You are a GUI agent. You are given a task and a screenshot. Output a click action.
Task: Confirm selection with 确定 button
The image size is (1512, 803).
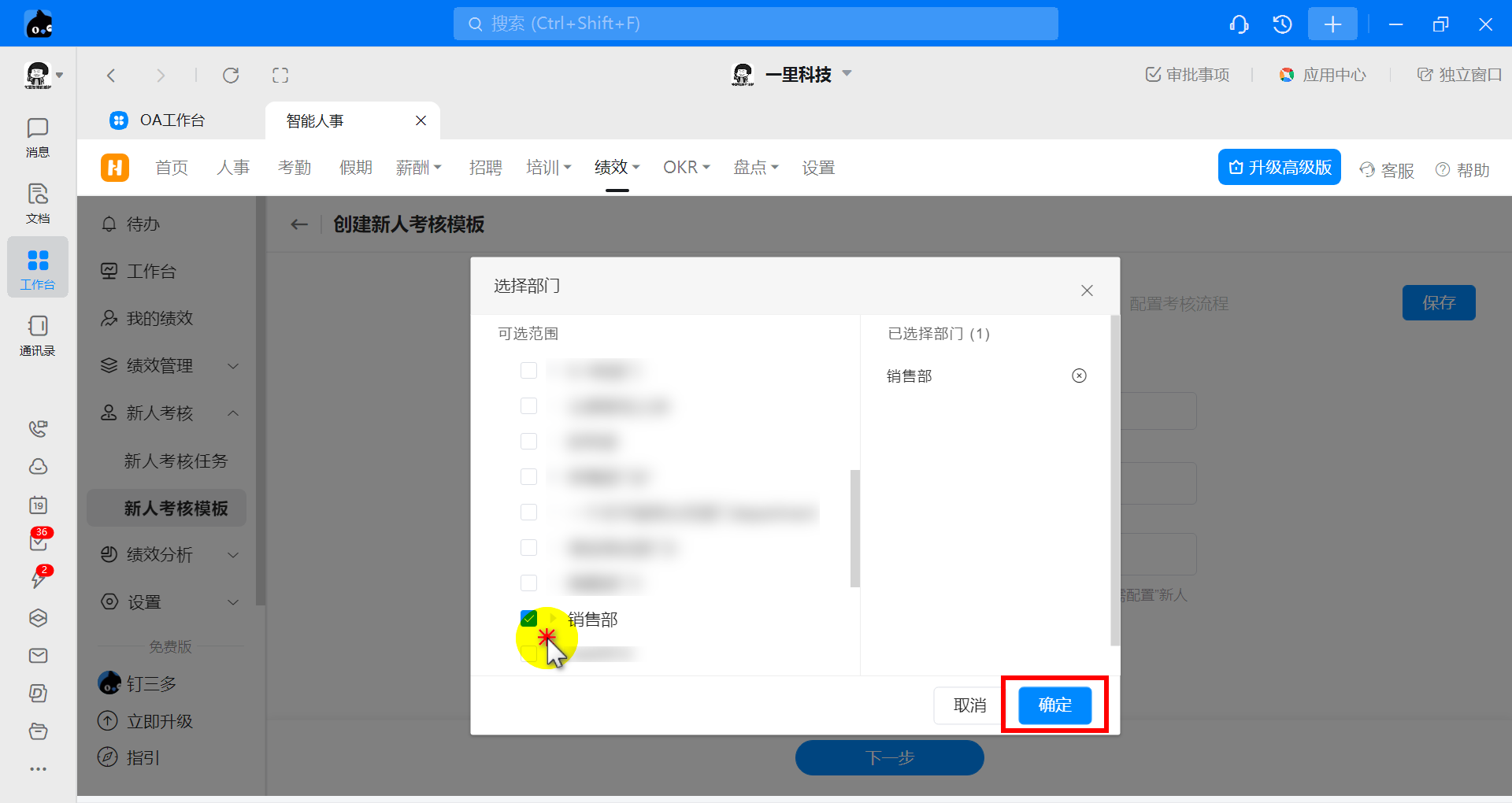pos(1054,705)
